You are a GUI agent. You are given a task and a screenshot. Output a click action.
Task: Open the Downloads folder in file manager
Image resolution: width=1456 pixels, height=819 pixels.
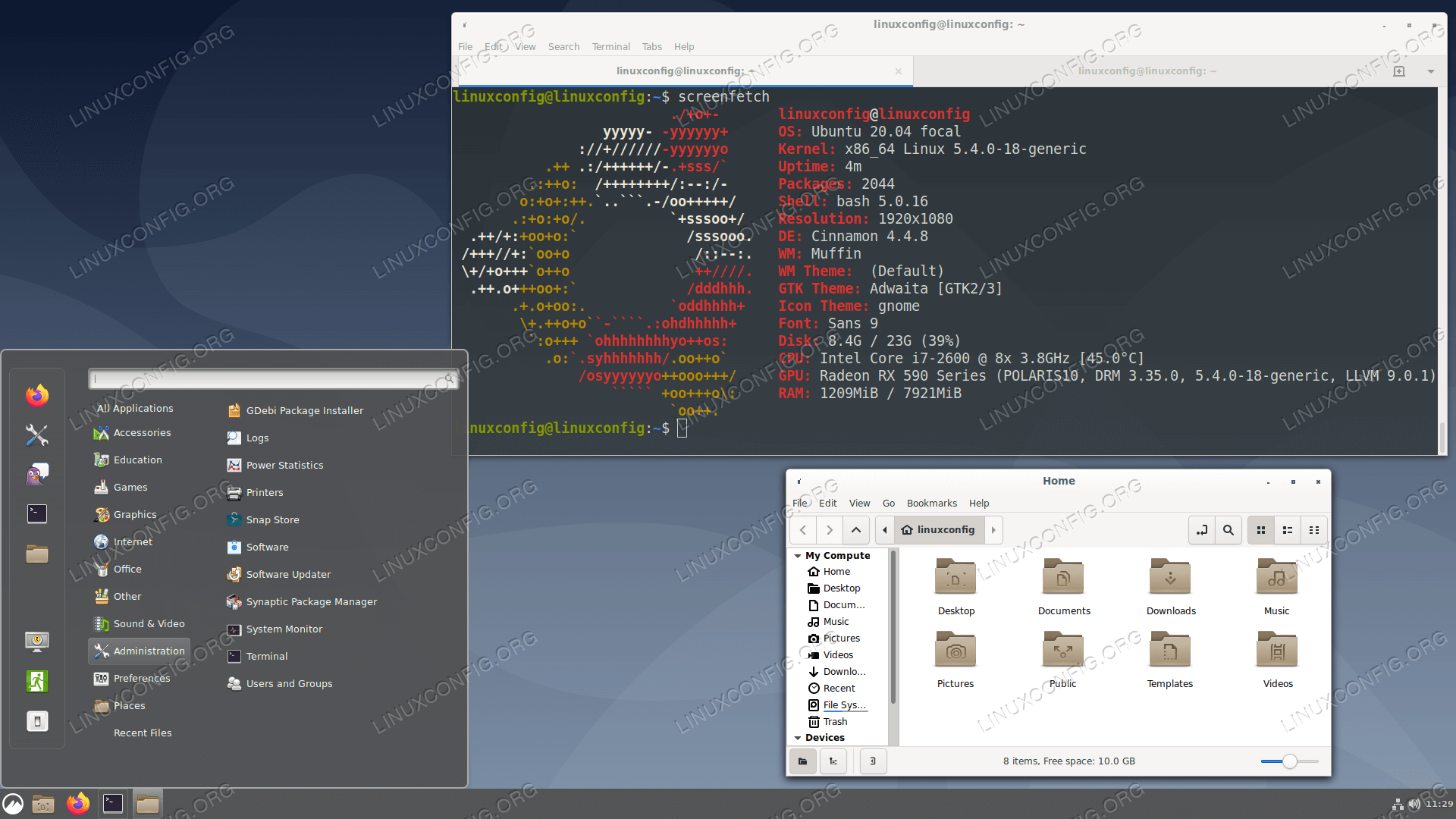point(1170,587)
